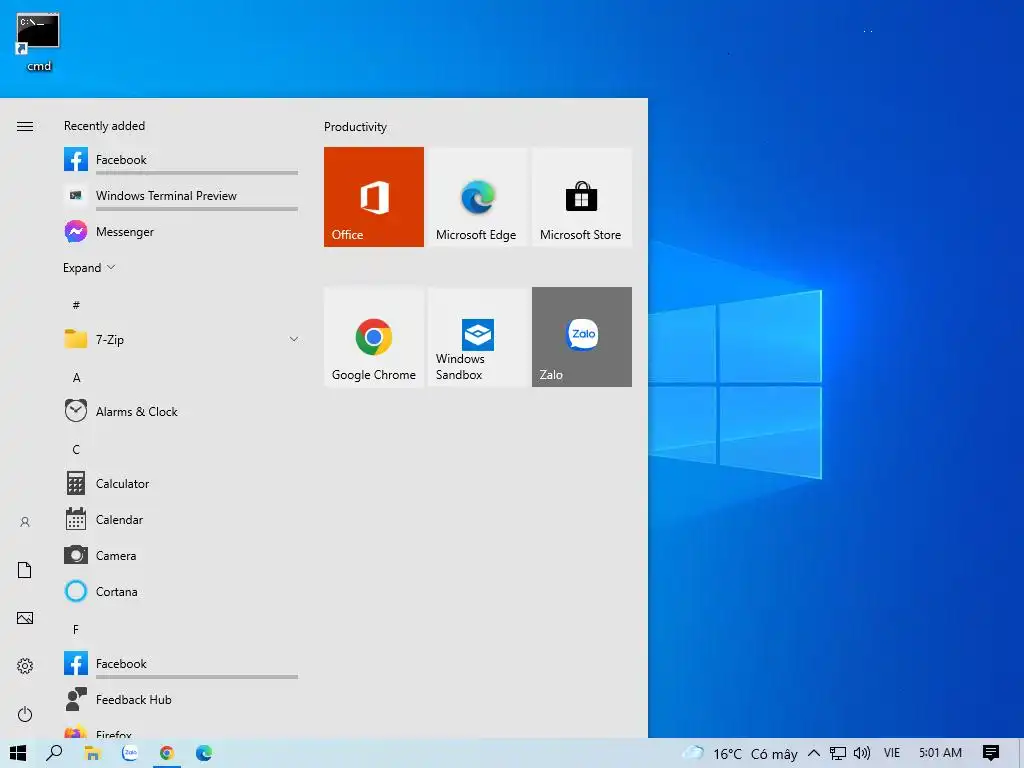Open the volume icon in system tray
This screenshot has width=1024, height=768.
pos(861,753)
